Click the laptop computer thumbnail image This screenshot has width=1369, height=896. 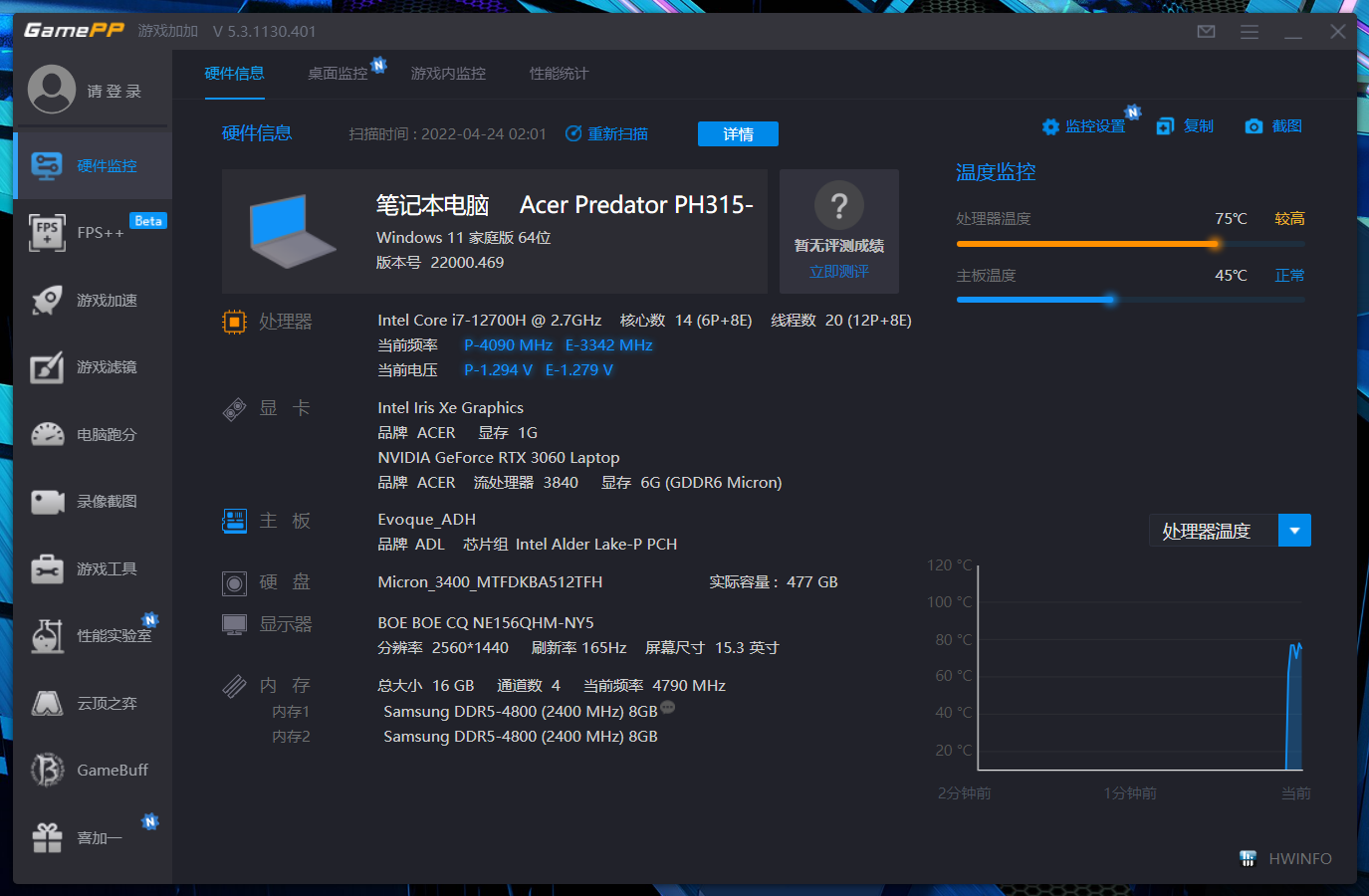292,231
